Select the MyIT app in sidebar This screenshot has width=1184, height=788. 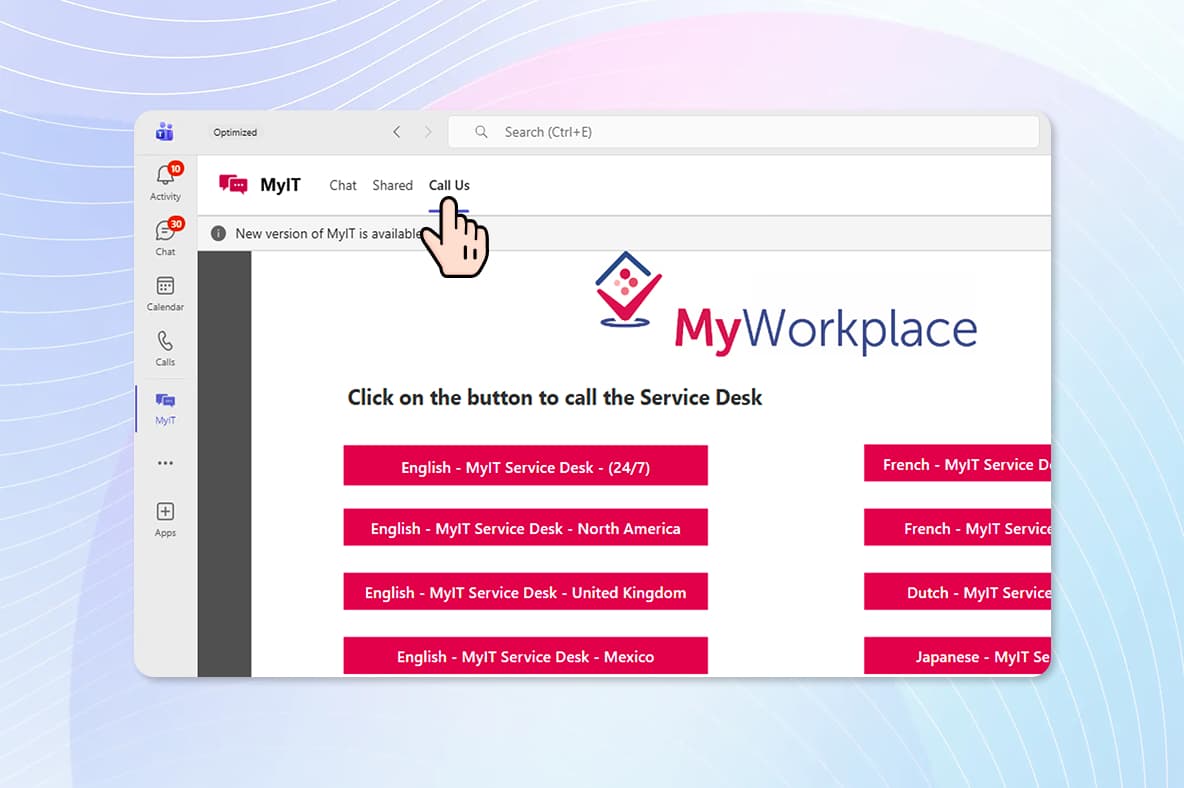[165, 408]
